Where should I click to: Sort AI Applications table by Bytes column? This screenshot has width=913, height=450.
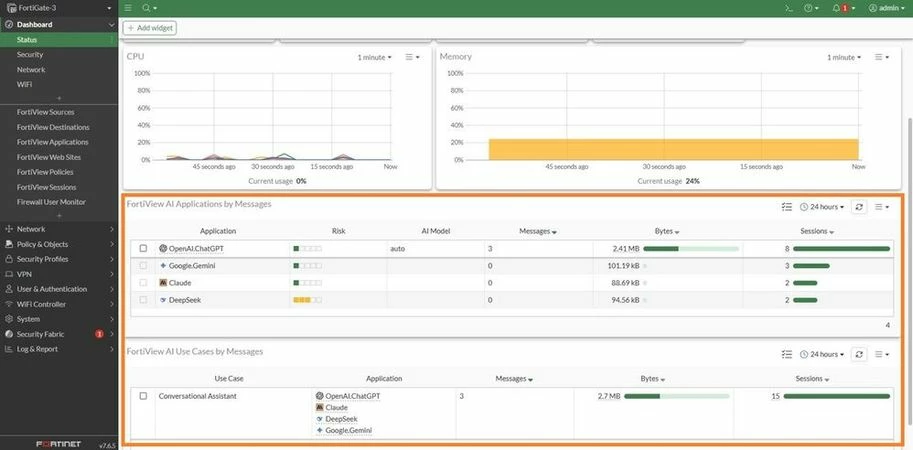667,231
